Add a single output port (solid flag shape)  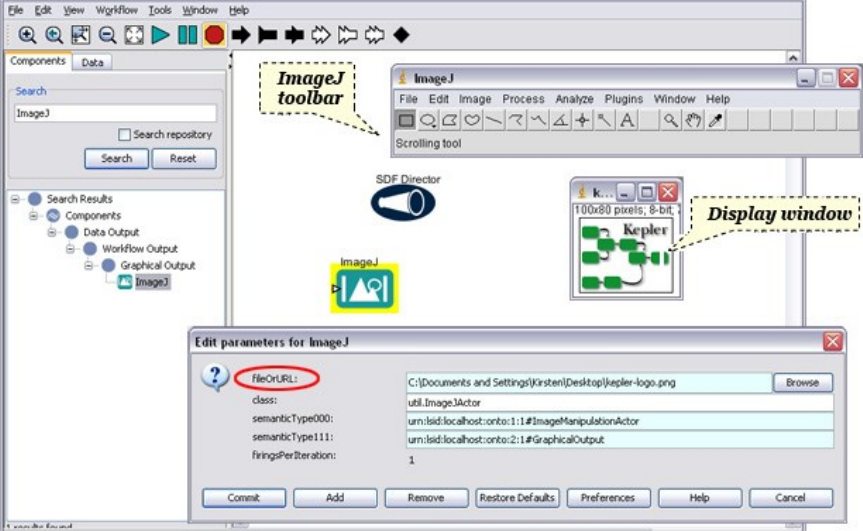(x=267, y=35)
